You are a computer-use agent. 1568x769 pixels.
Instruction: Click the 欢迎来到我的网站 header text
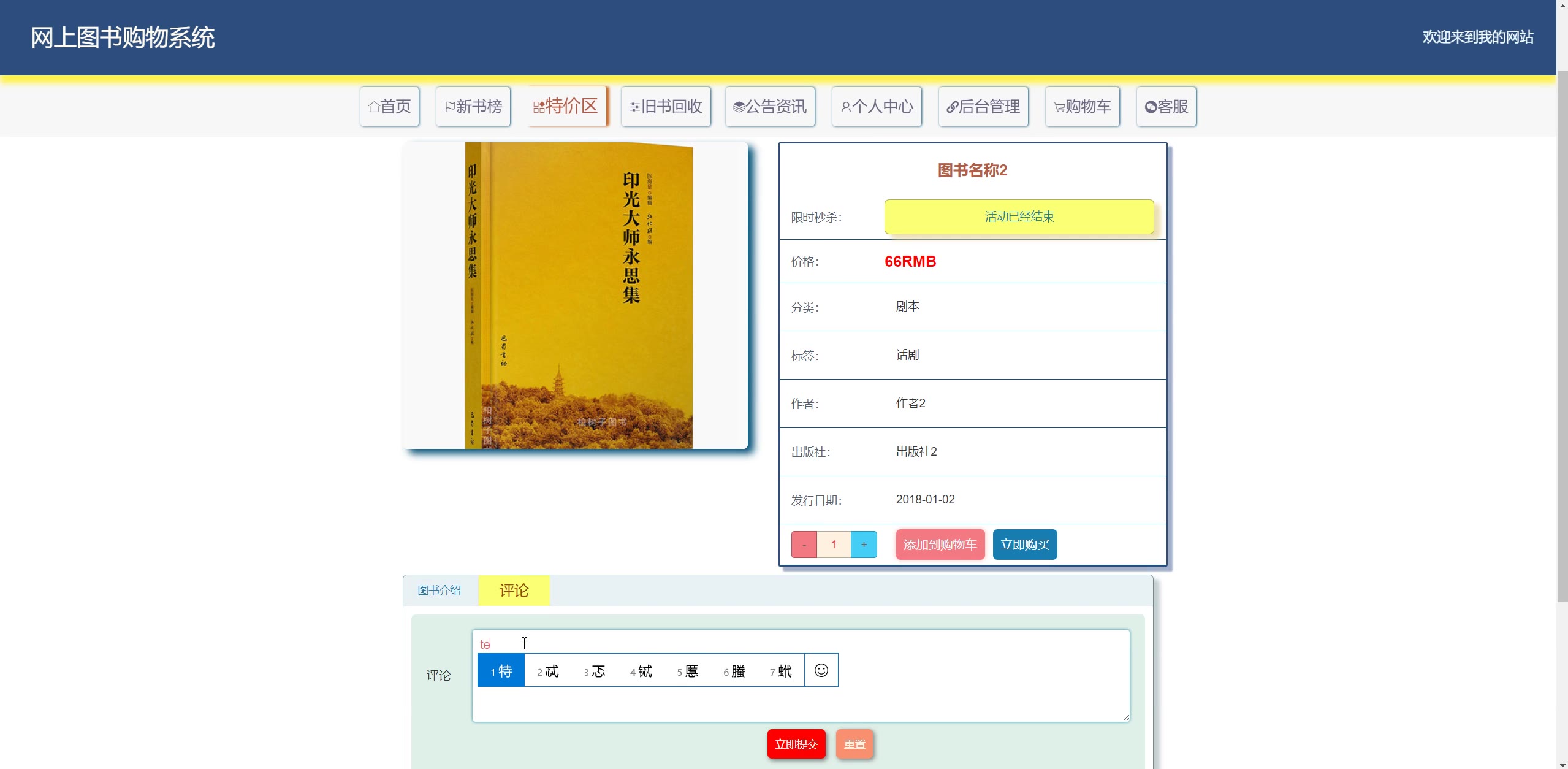[1477, 37]
